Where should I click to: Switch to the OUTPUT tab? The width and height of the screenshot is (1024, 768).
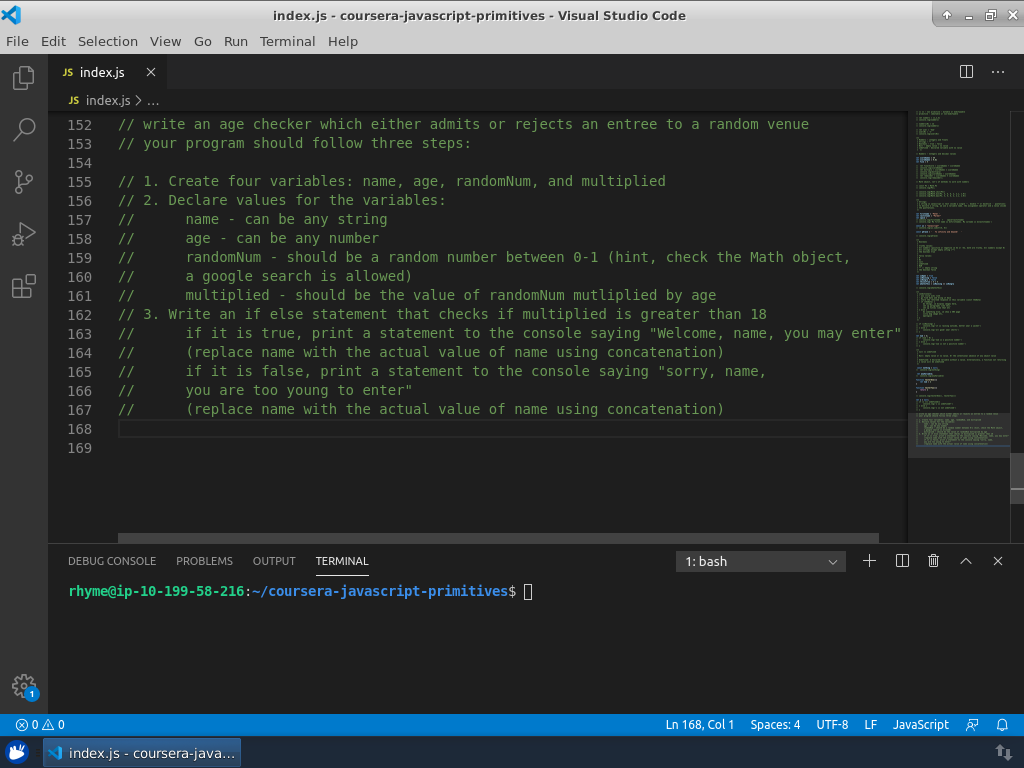274,561
